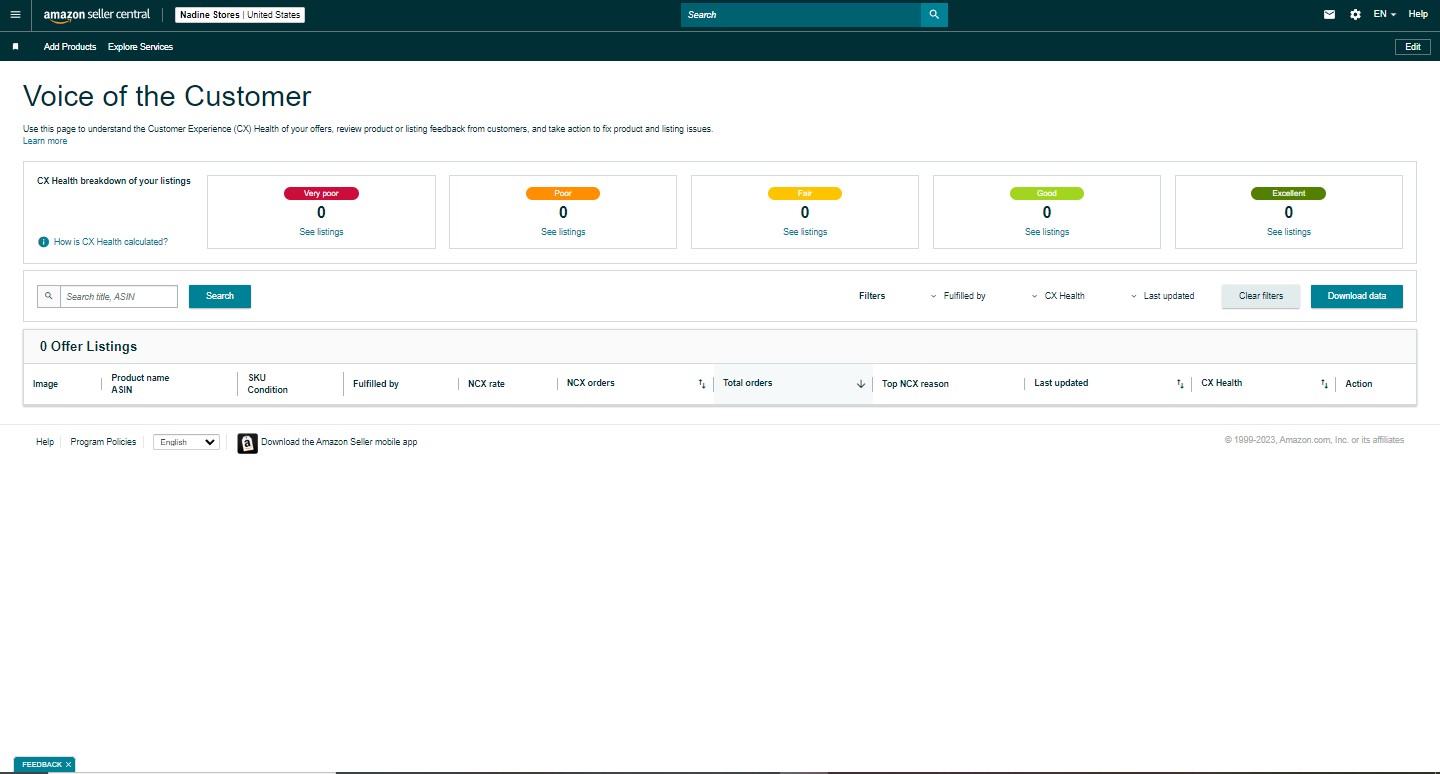Click the red Very poor badge

pyautogui.click(x=321, y=193)
